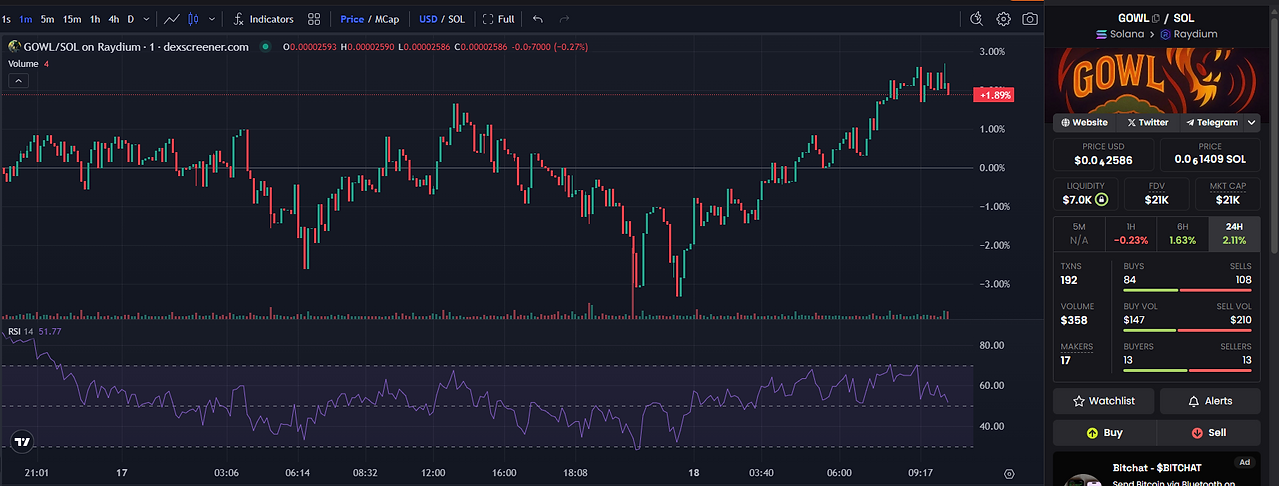Expand more social links chevron
The height and width of the screenshot is (486, 1279).
click(1250, 122)
